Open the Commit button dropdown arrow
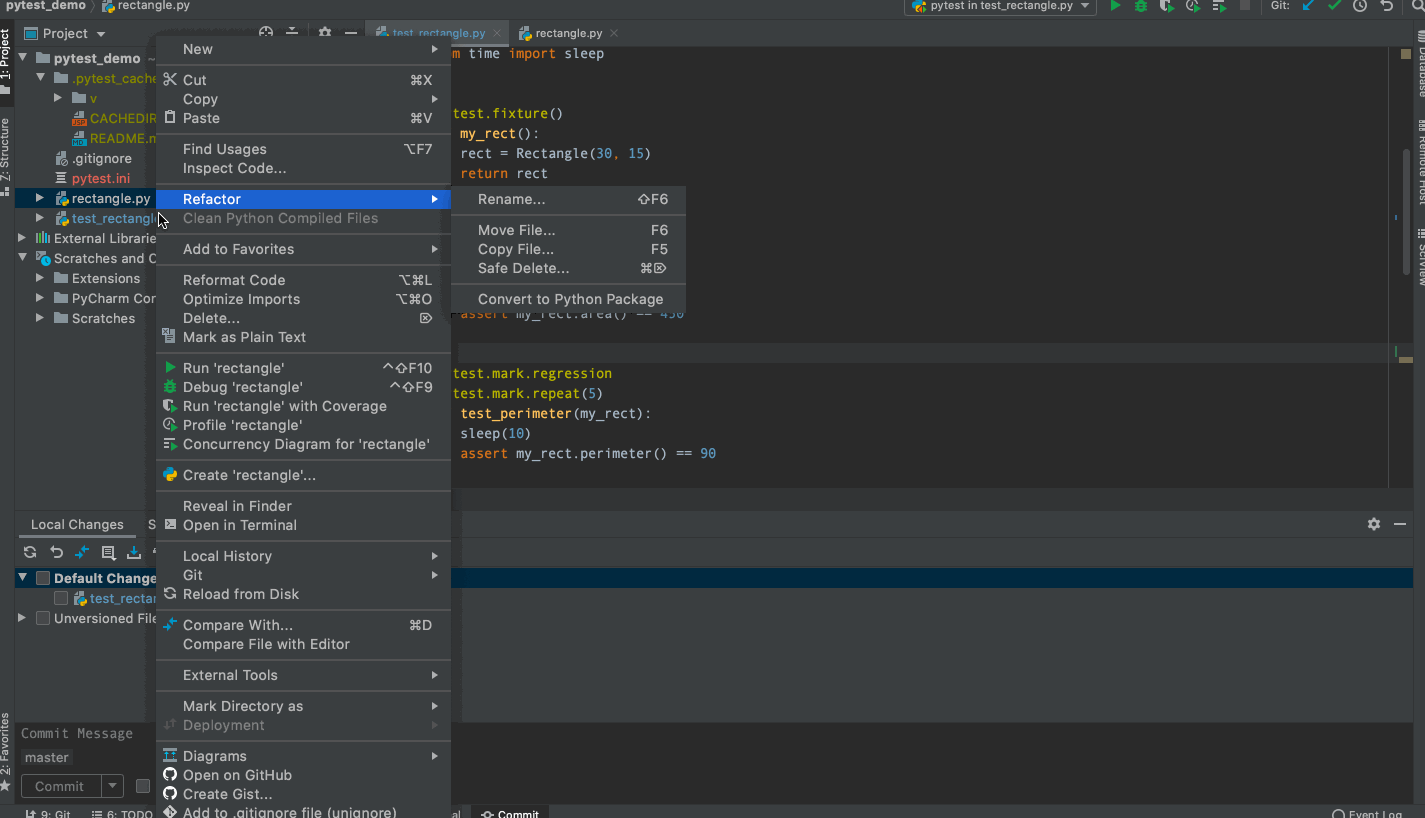 click(113, 786)
